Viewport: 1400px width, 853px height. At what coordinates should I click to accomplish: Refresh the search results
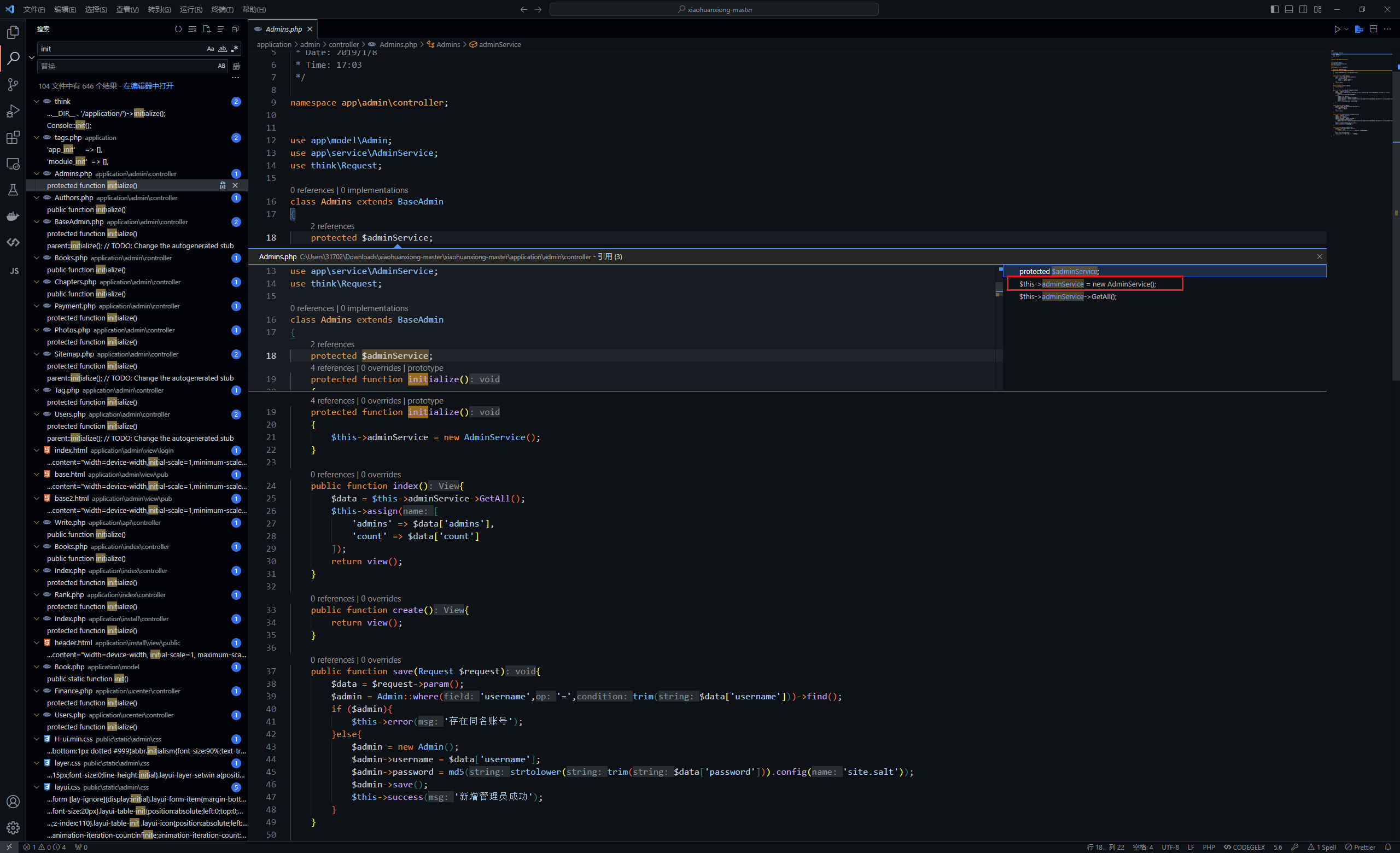(178, 29)
